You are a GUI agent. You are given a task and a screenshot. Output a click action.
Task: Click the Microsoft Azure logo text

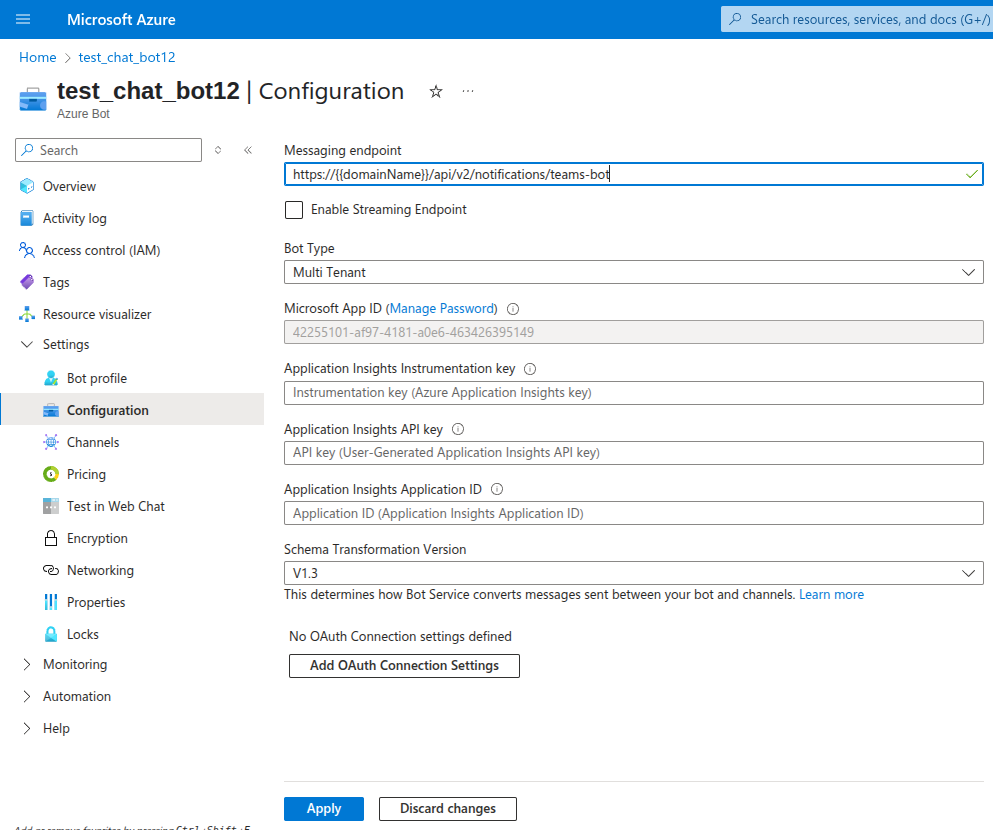(x=121, y=20)
